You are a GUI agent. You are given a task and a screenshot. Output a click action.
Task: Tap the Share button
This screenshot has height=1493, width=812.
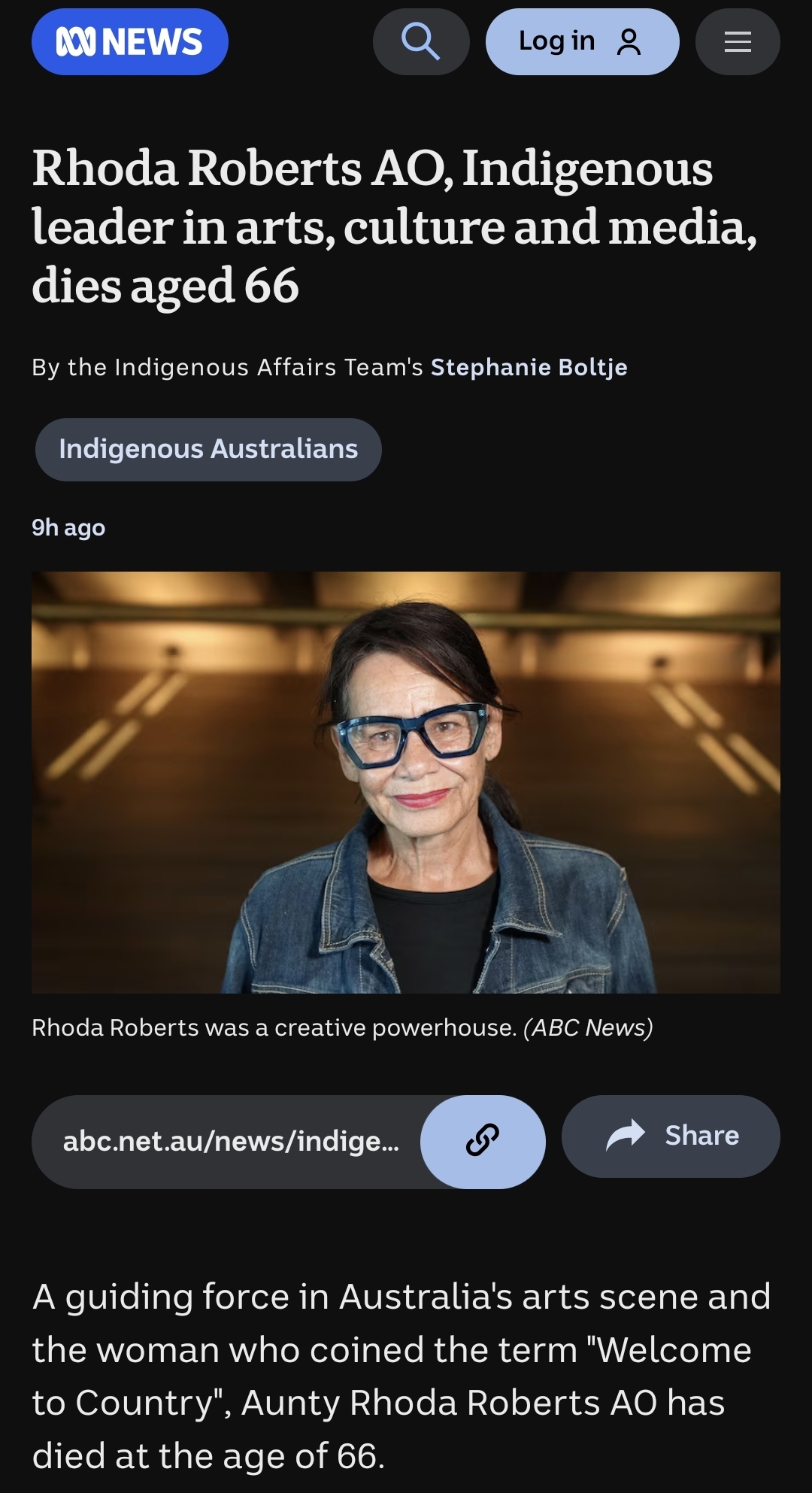[x=671, y=1136]
